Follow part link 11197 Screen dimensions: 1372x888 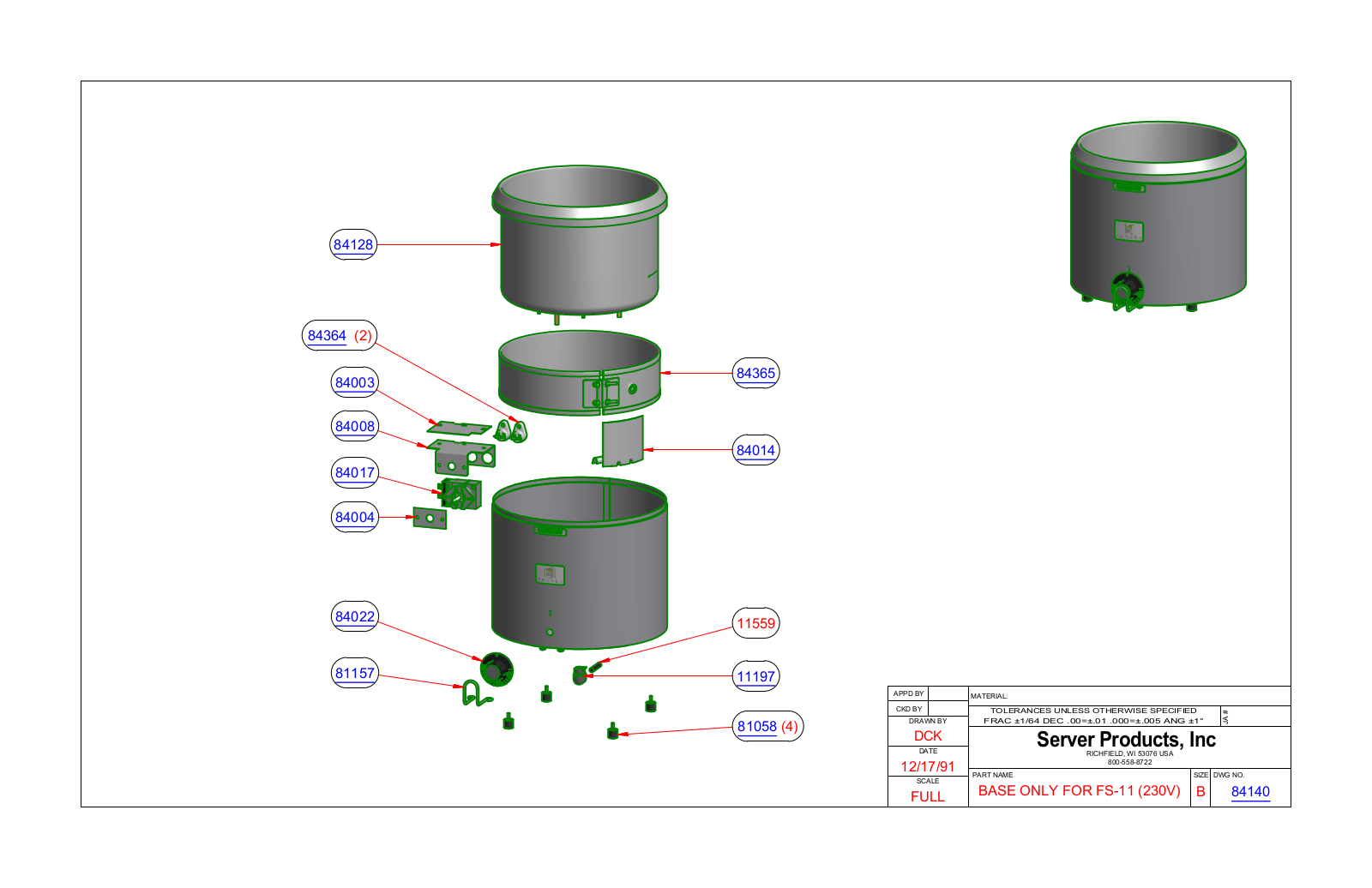pos(755,676)
